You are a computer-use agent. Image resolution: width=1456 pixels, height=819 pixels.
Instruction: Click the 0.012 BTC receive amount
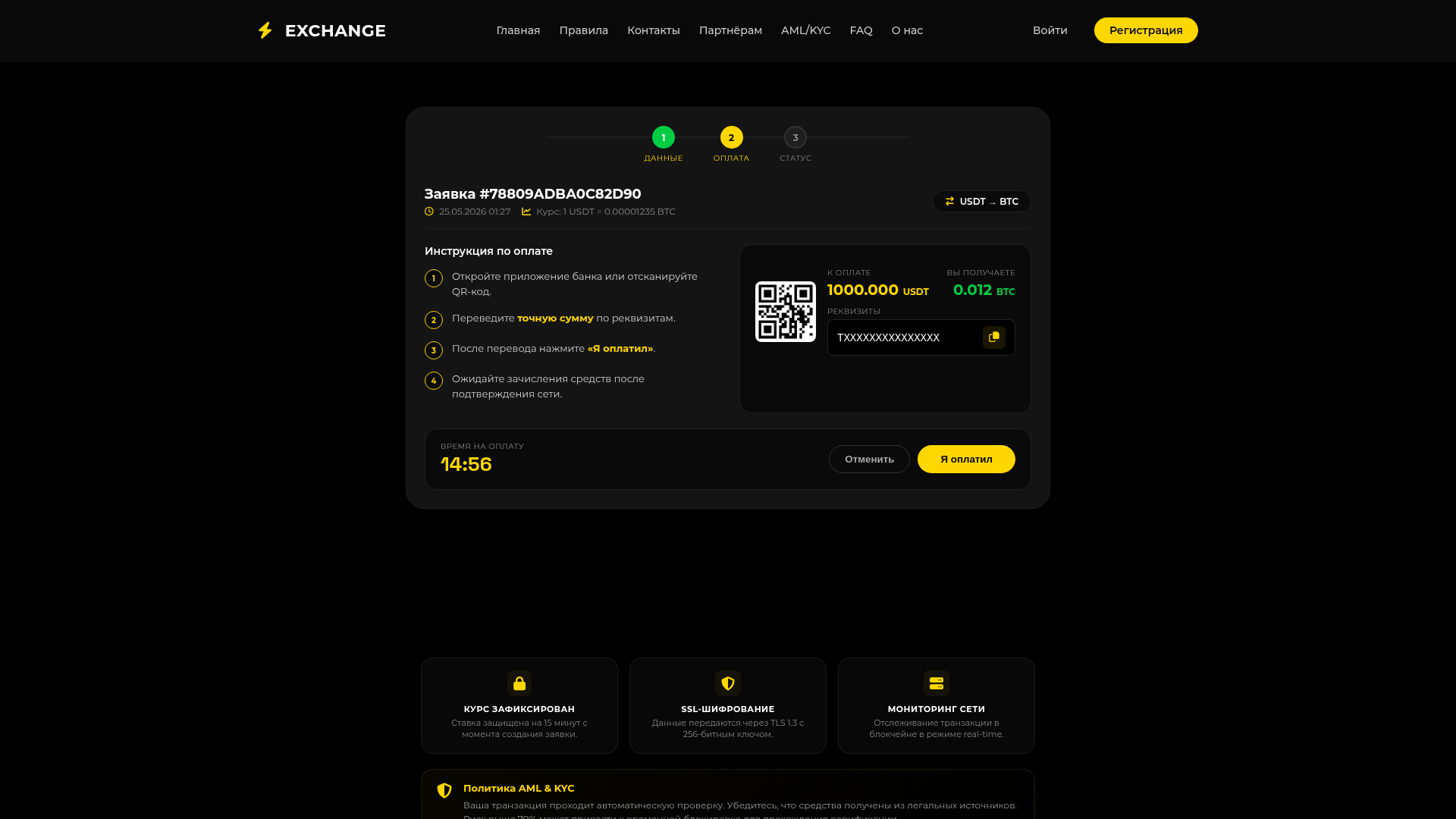point(984,290)
